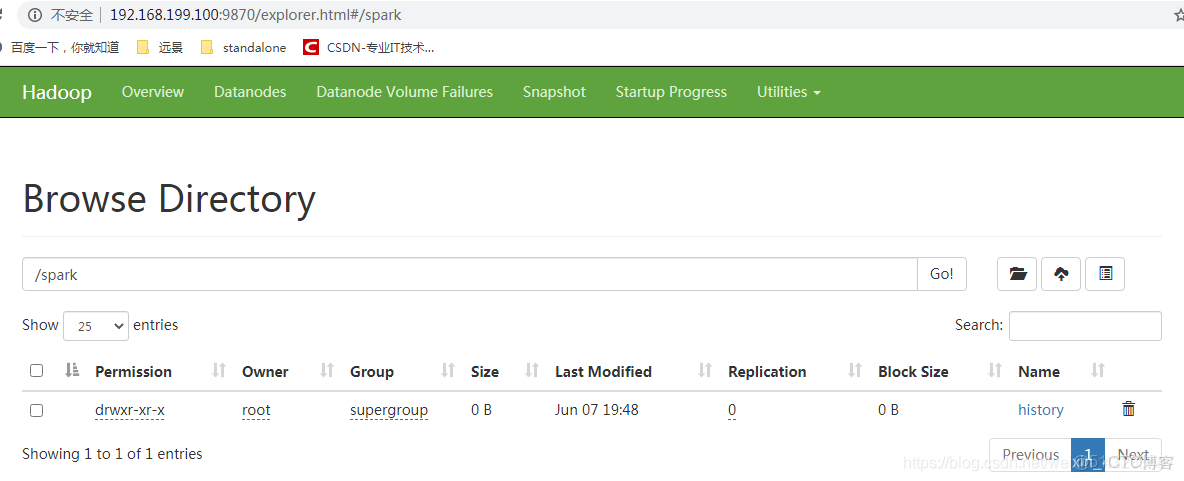Image resolution: width=1184 pixels, height=481 pixels.
Task: Click the sort arrows next to Block Size
Action: click(995, 371)
